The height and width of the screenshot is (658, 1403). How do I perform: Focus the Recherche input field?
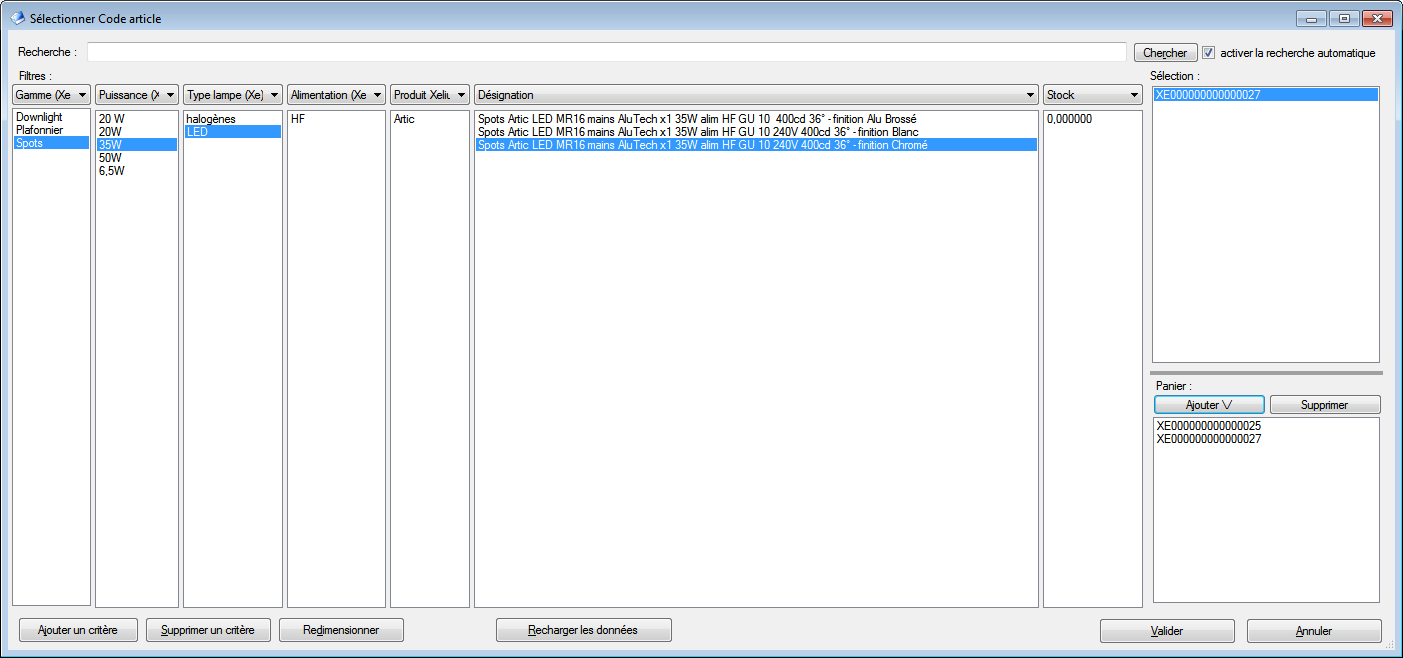(x=606, y=52)
